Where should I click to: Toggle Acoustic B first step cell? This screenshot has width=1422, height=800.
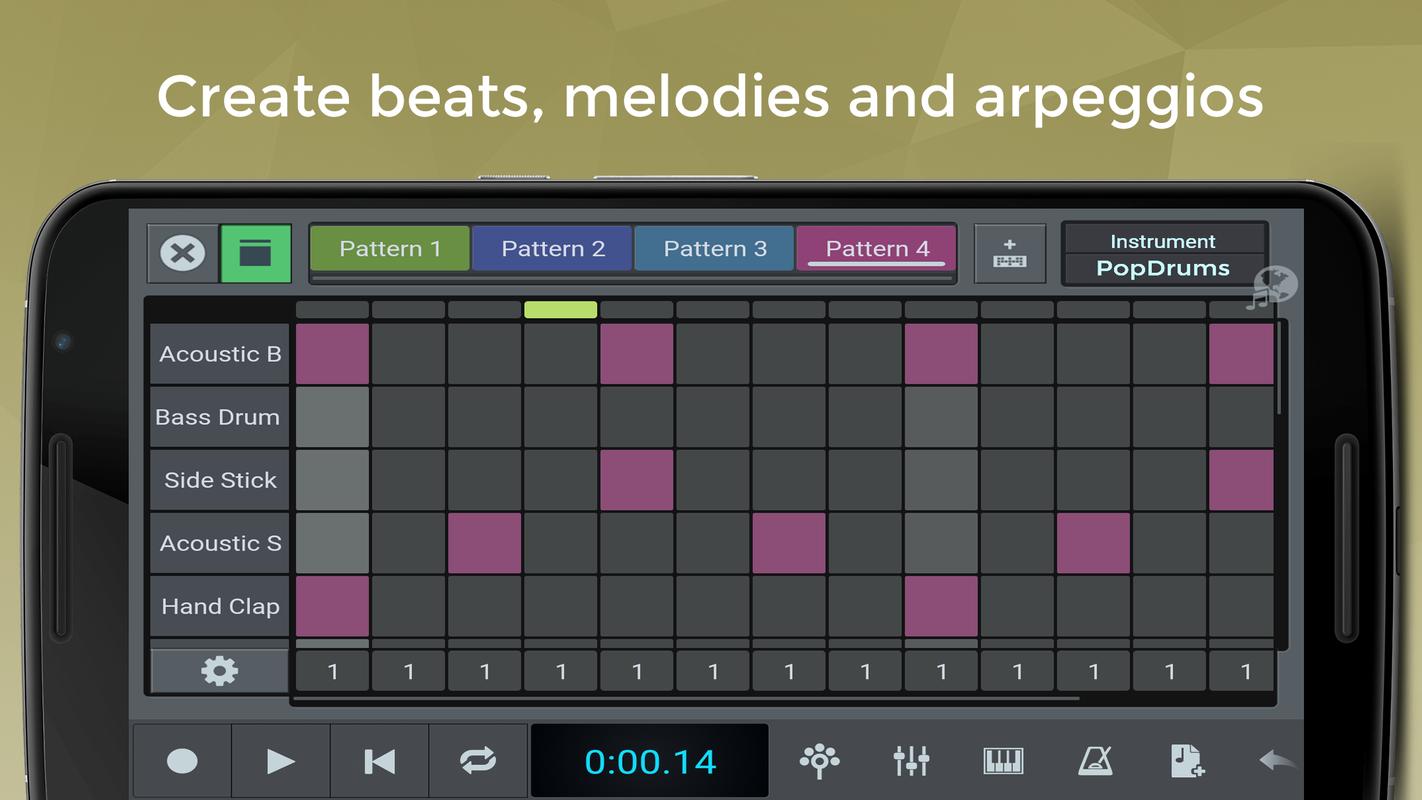(x=333, y=354)
